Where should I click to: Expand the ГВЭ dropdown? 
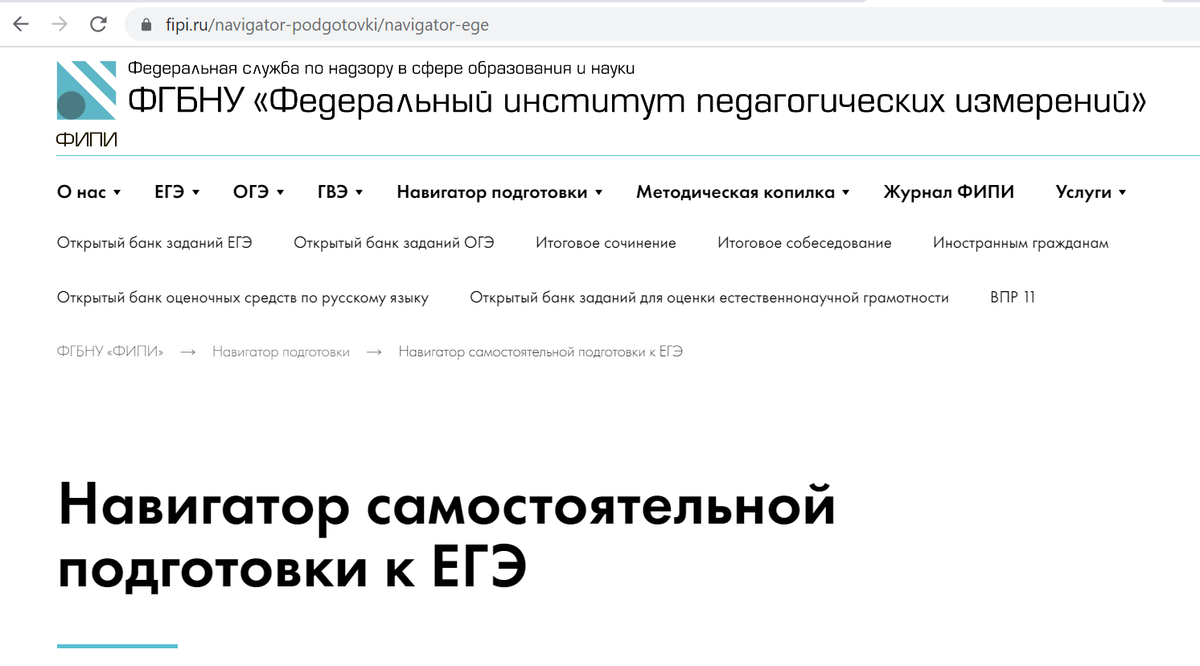338,192
